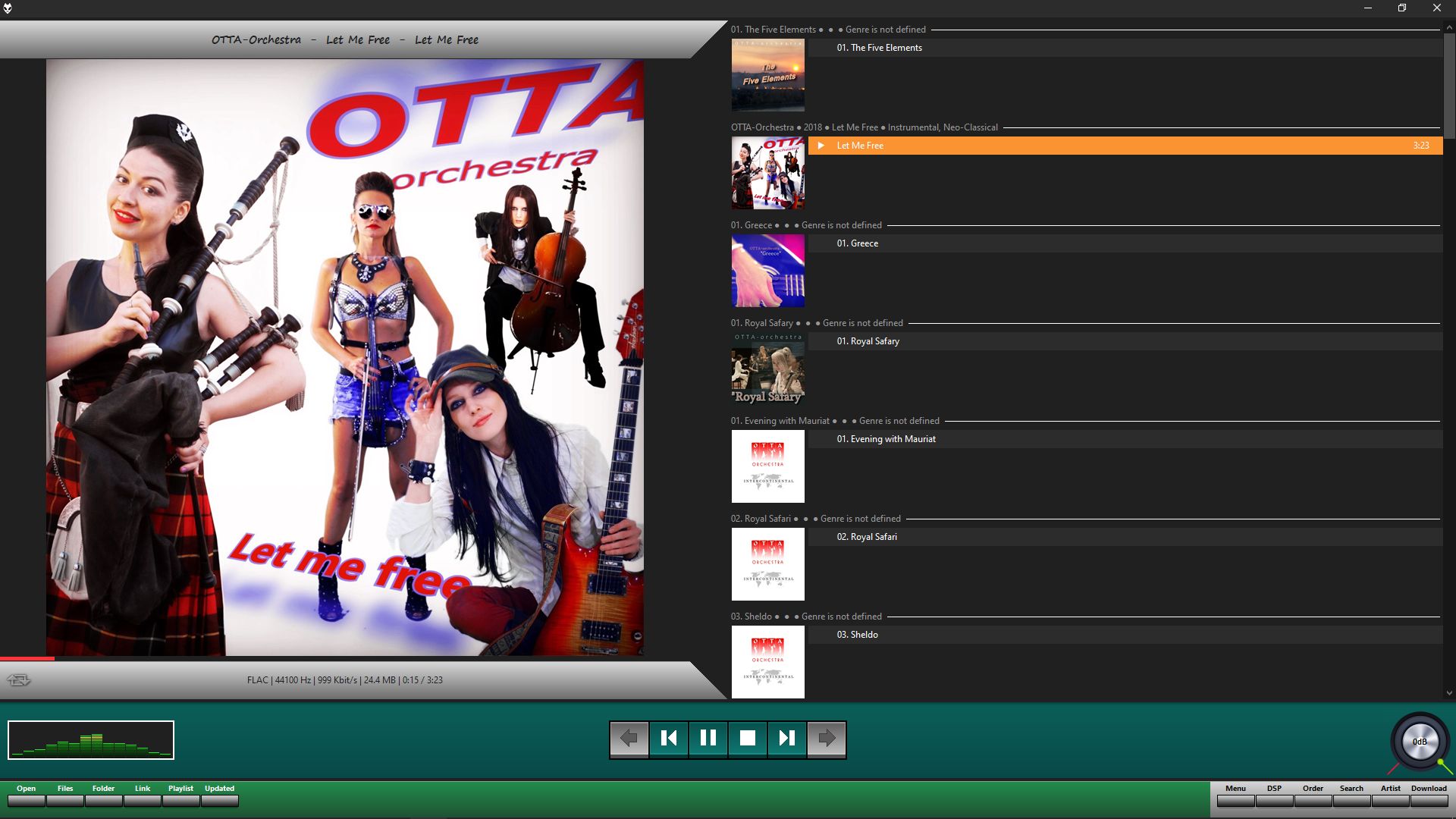The width and height of the screenshot is (1456, 819).
Task: Pause playback with the pause button
Action: 708,738
